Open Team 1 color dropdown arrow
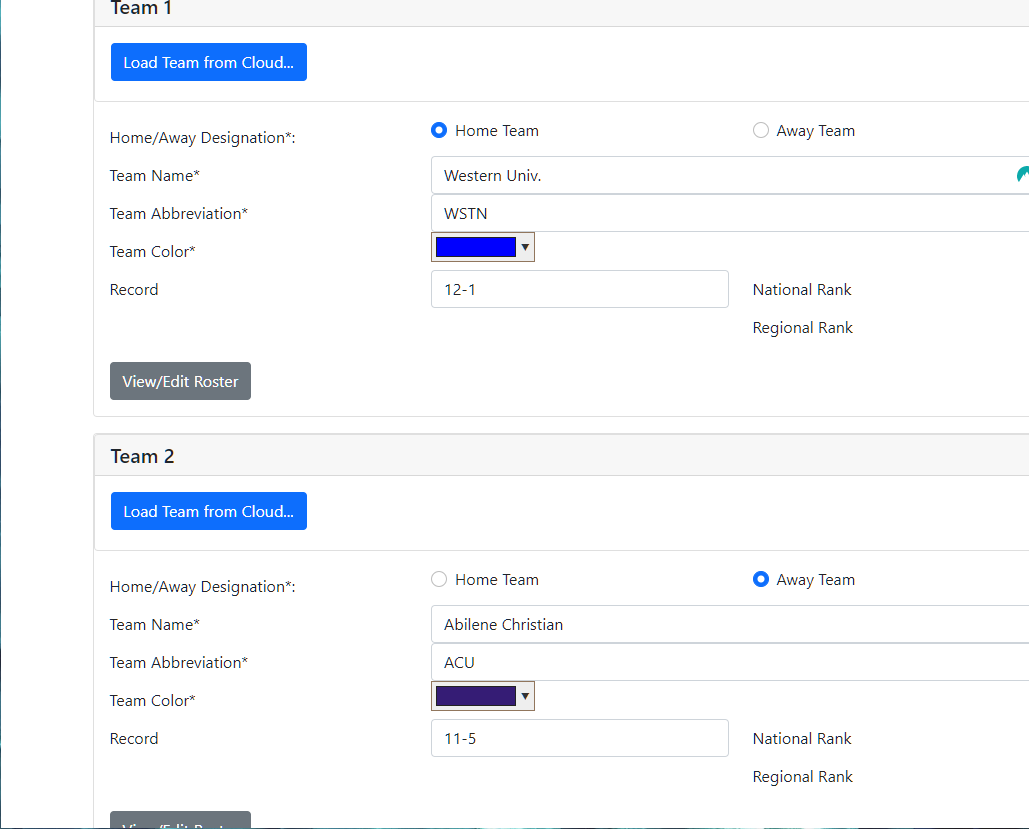 coord(525,247)
